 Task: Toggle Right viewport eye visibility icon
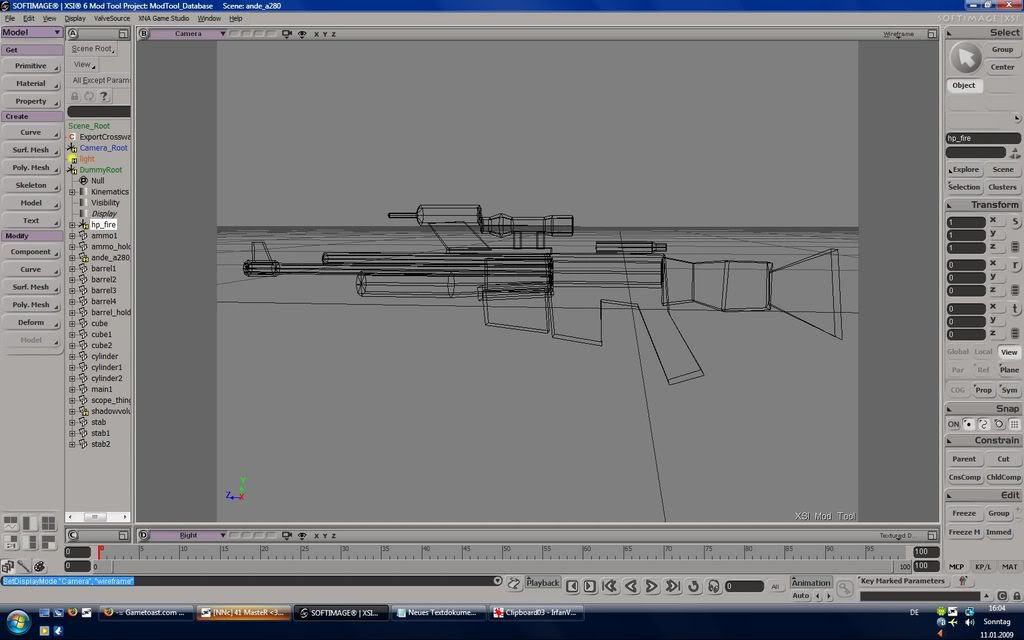click(302, 536)
